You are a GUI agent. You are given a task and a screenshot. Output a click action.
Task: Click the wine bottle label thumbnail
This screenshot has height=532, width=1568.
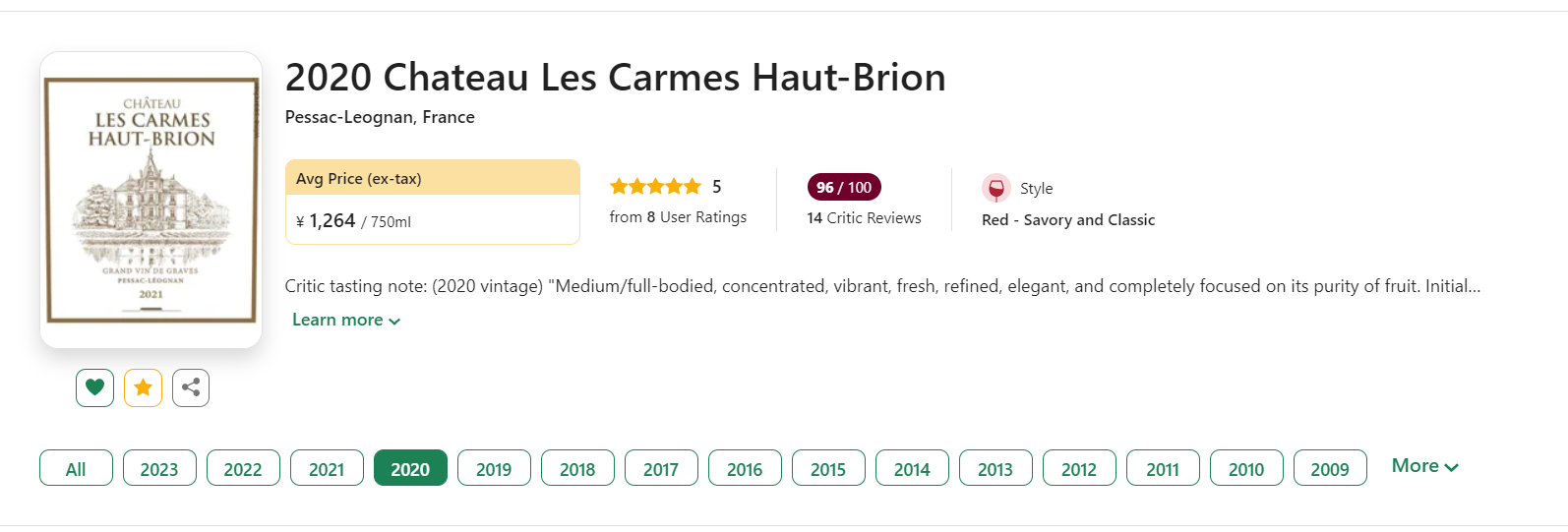pos(151,200)
